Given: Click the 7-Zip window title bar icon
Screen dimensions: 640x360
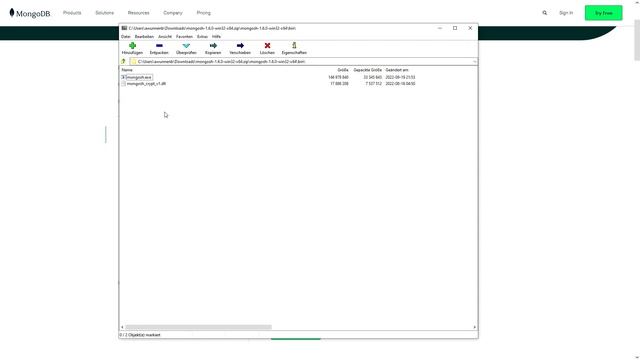Looking at the screenshot, I should pos(124,28).
